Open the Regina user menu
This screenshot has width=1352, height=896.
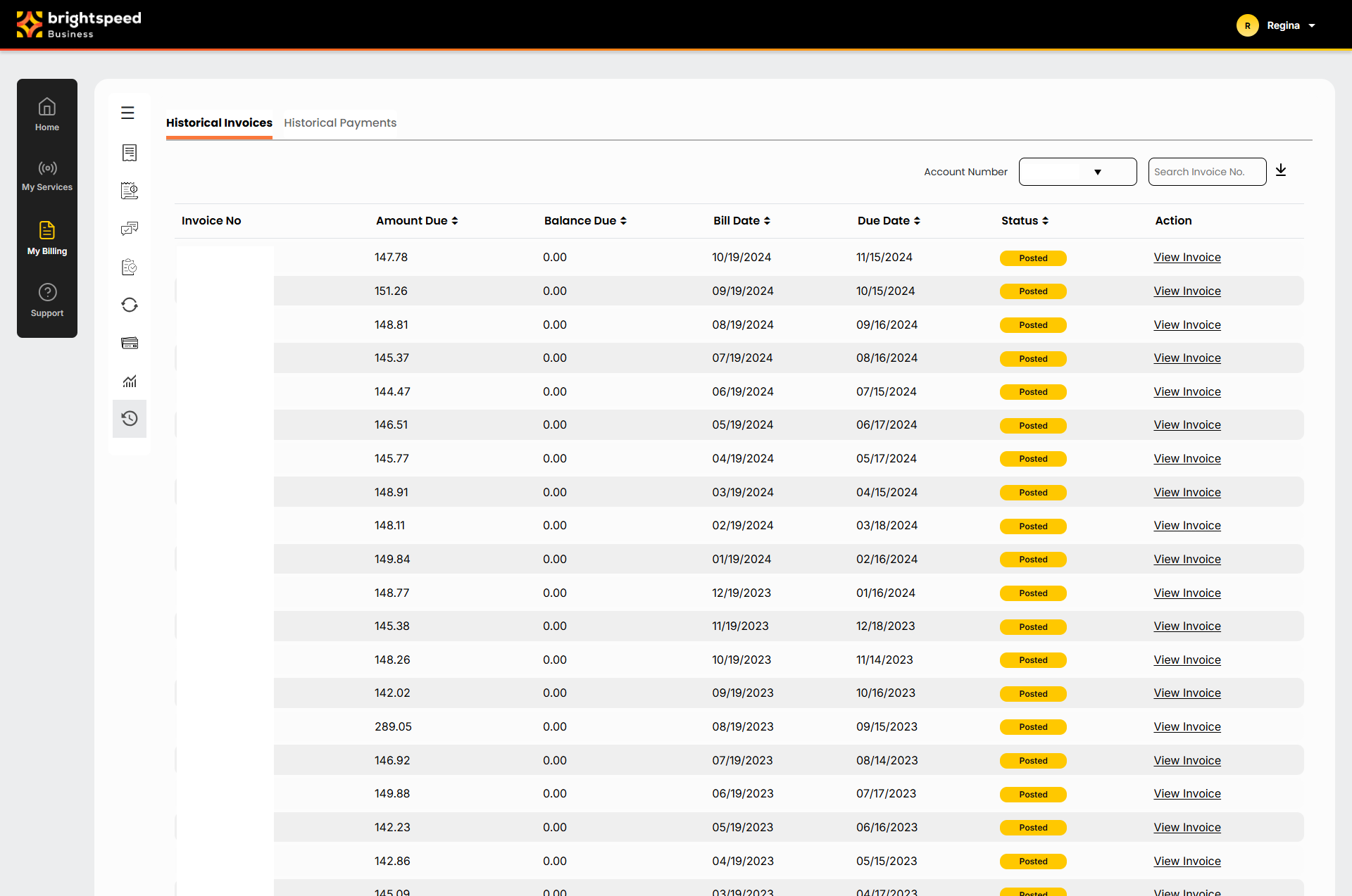(1277, 25)
